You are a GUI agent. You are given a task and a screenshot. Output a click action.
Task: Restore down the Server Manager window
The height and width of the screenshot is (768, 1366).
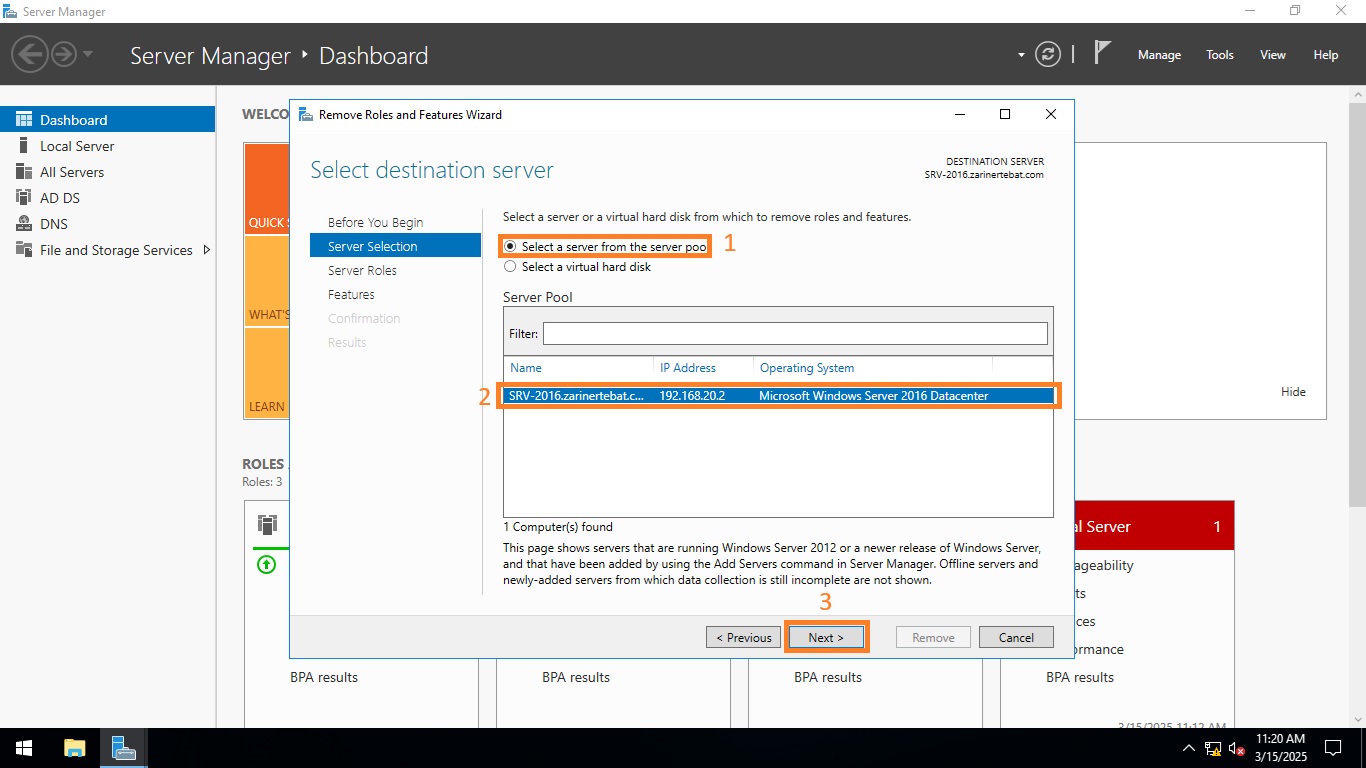pyautogui.click(x=1295, y=11)
